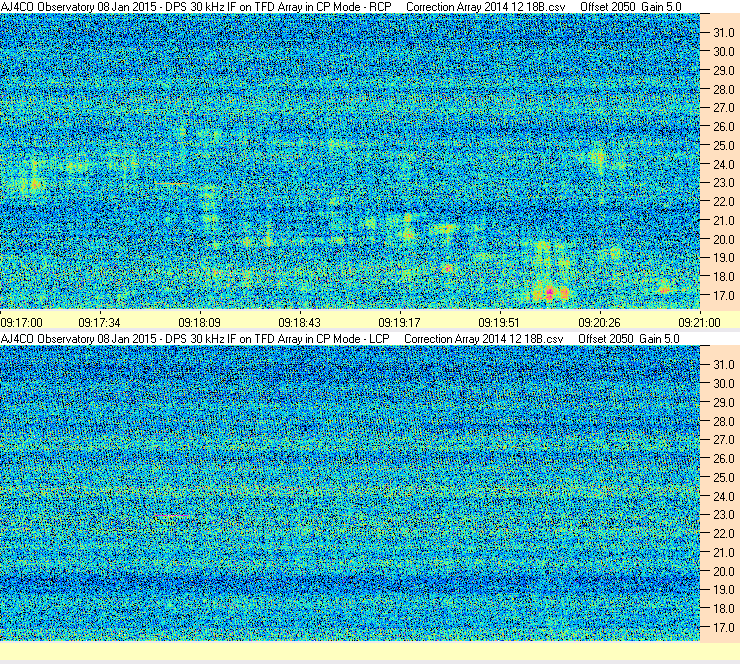Click the 30.0 frequency label on RCP axis
This screenshot has height=664, width=740.
coord(724,52)
